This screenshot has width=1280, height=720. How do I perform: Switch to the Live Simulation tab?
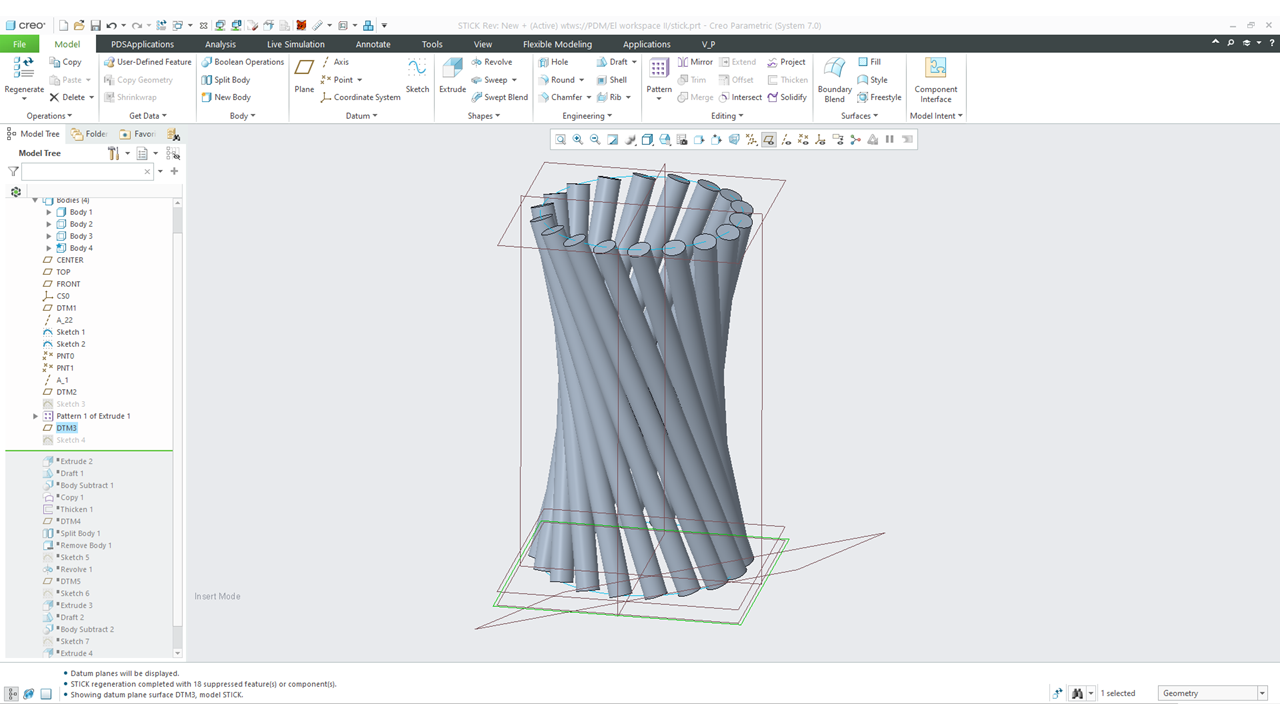point(296,44)
